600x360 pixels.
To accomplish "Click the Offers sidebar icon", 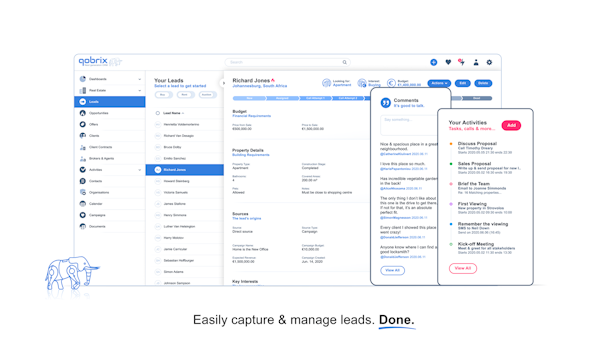I will click(x=83, y=124).
